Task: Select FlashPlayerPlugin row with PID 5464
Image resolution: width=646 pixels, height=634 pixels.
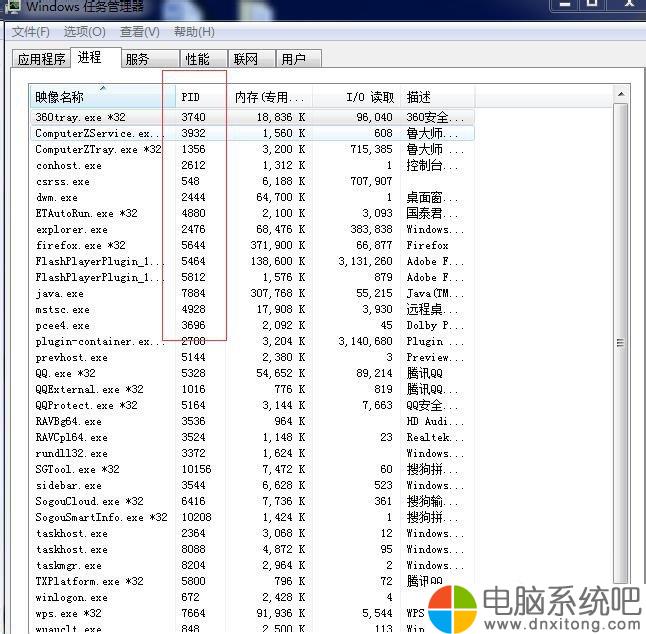Action: pos(252,262)
